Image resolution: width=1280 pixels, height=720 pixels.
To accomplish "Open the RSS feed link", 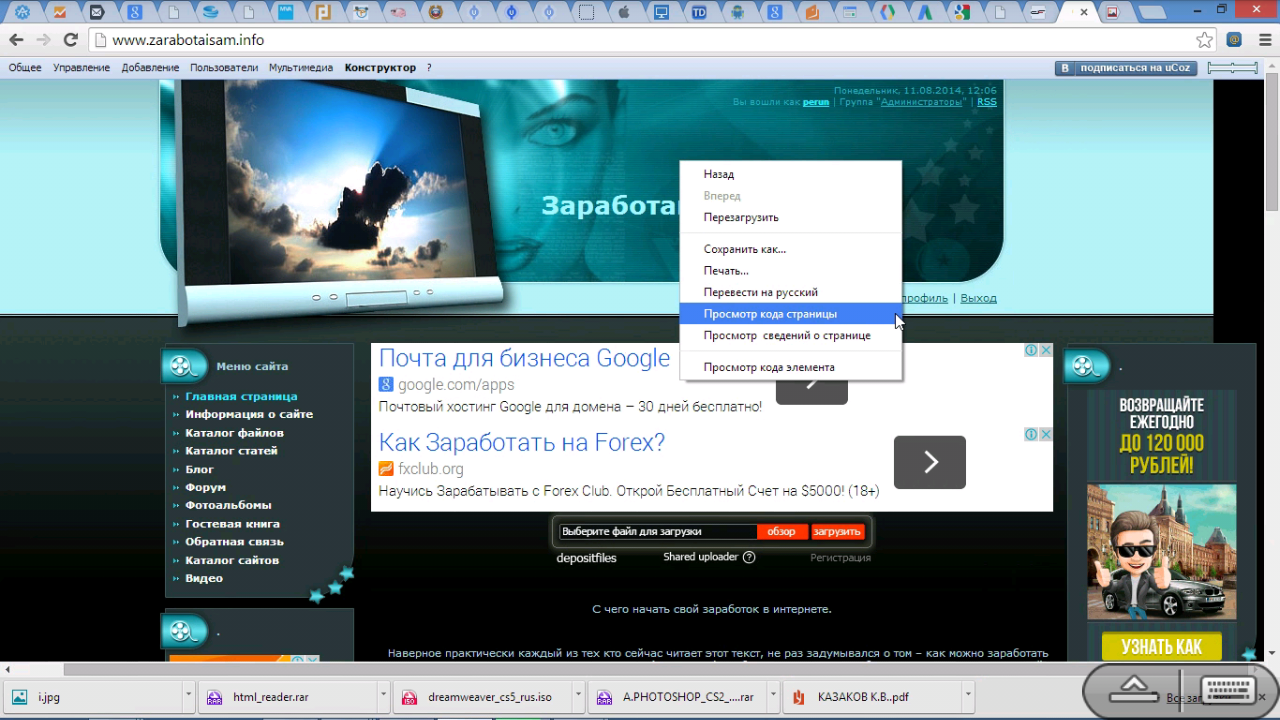I will (x=987, y=102).
